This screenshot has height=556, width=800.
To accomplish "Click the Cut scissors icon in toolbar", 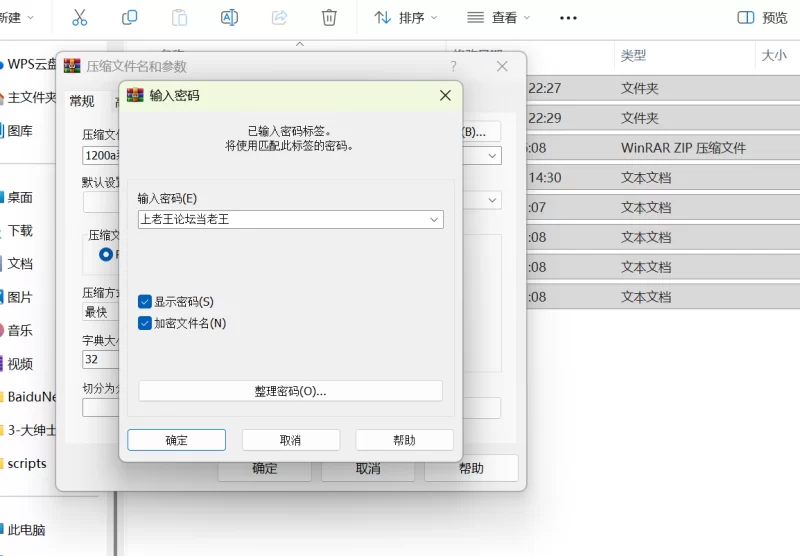I will (x=80, y=18).
